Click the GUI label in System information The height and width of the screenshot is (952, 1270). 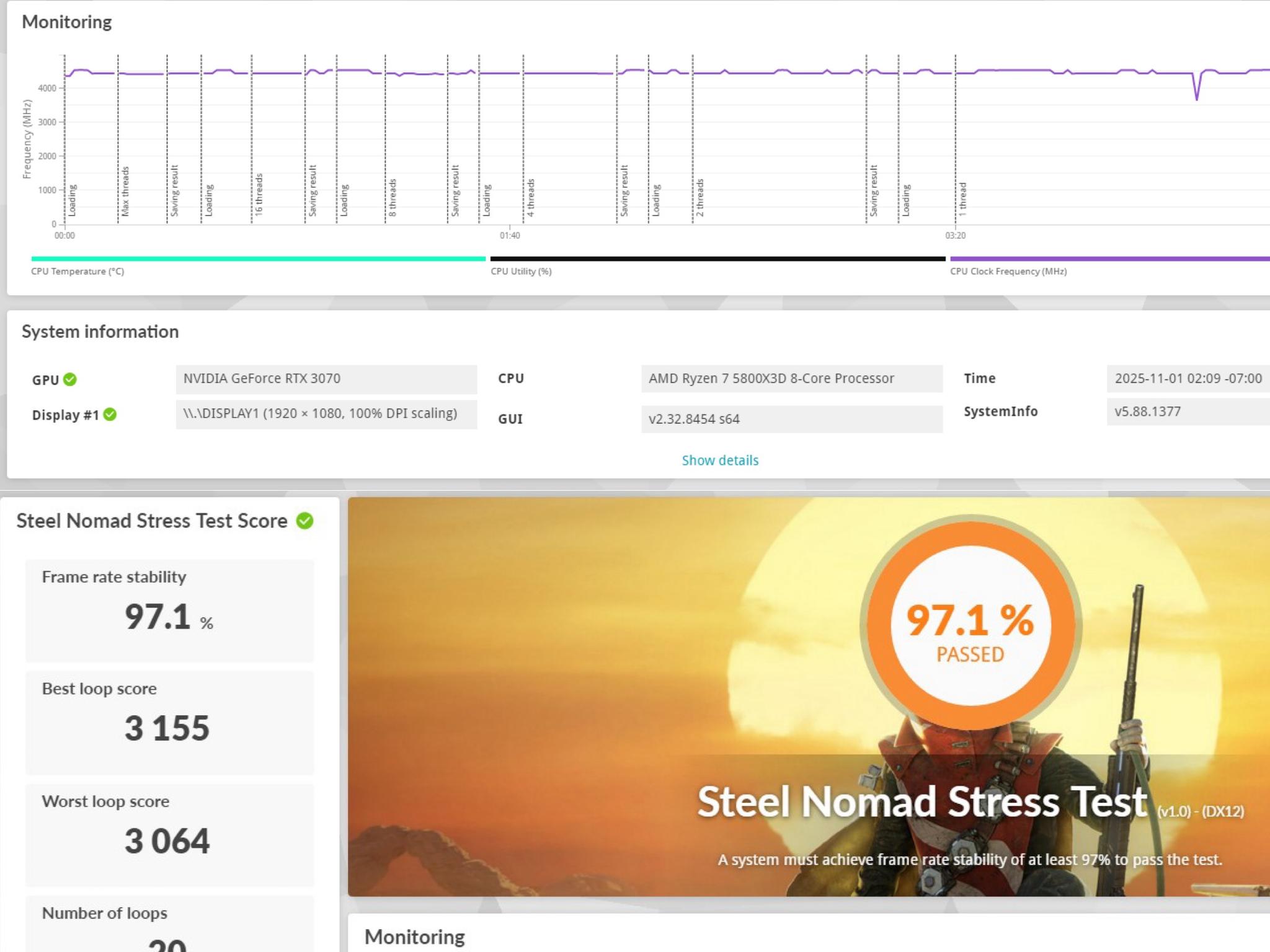(x=510, y=419)
